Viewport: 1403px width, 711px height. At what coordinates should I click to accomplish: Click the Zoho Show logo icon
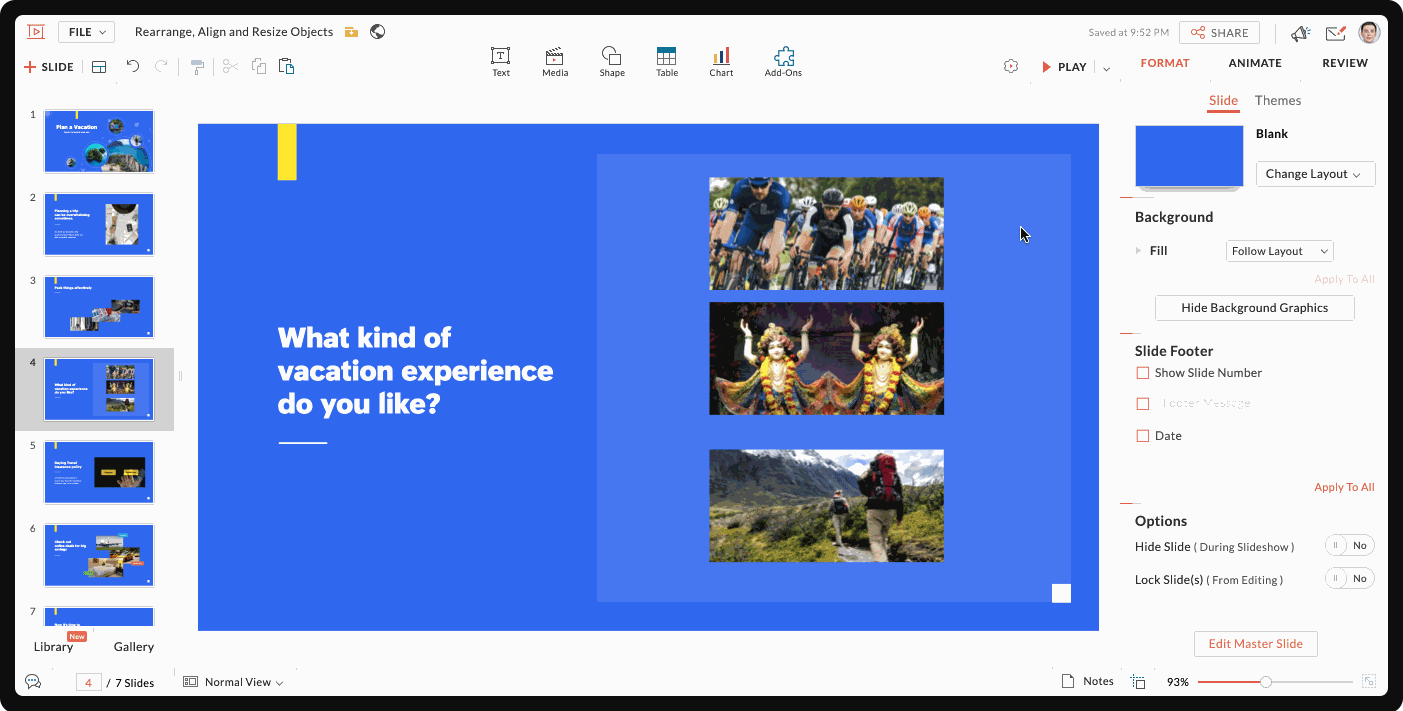click(x=36, y=32)
